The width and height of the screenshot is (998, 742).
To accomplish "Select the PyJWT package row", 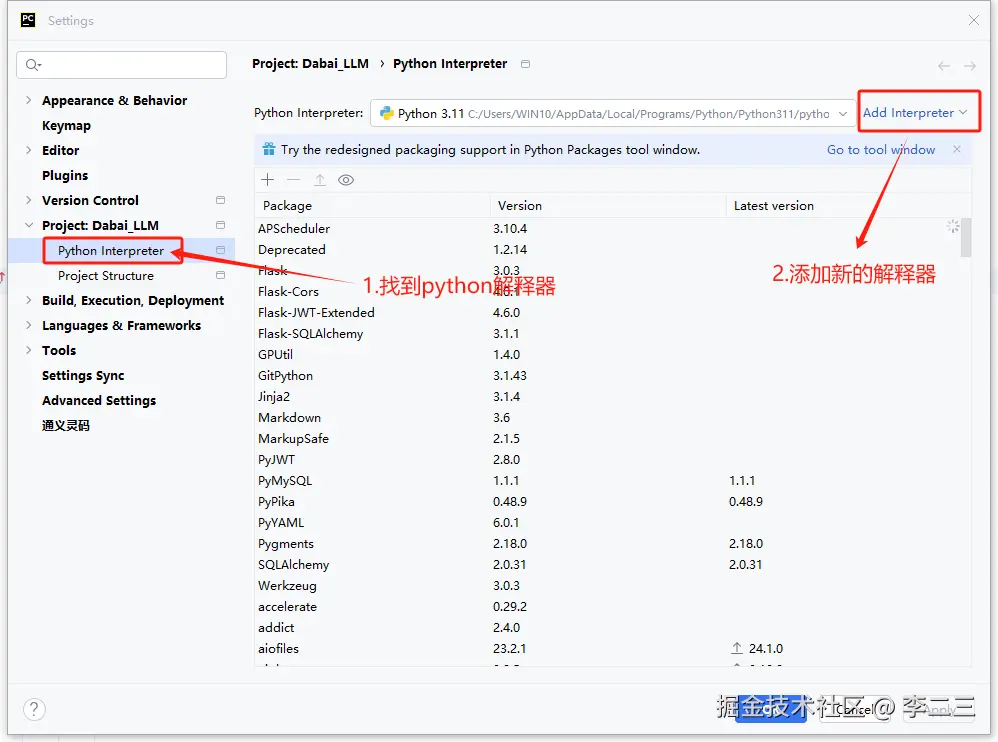I will [608, 459].
